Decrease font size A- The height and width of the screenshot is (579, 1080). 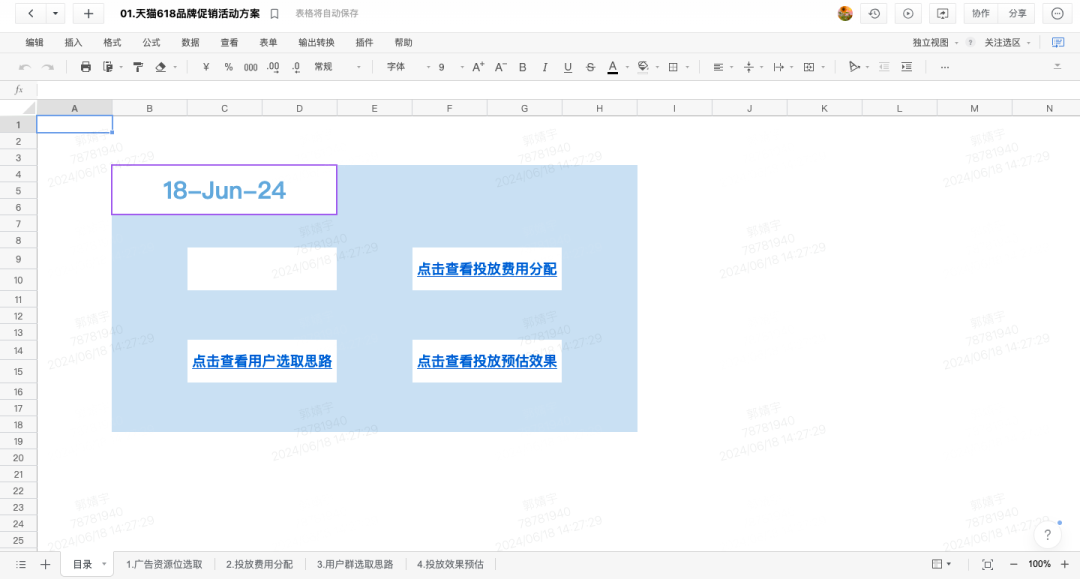click(x=501, y=67)
